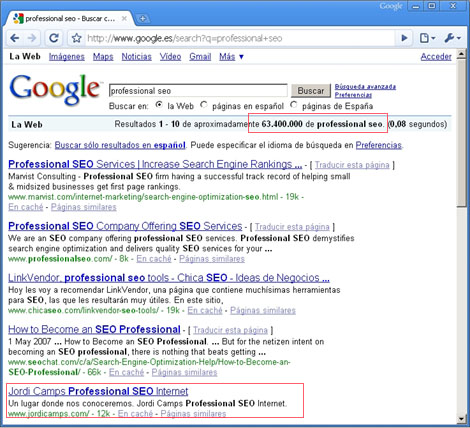Open a new tab with plus button

(x=143, y=19)
